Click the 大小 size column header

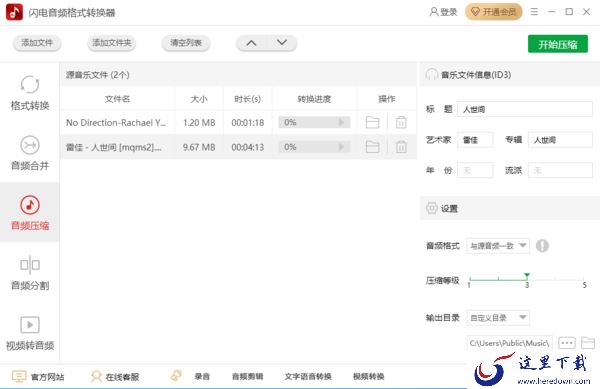[199, 99]
